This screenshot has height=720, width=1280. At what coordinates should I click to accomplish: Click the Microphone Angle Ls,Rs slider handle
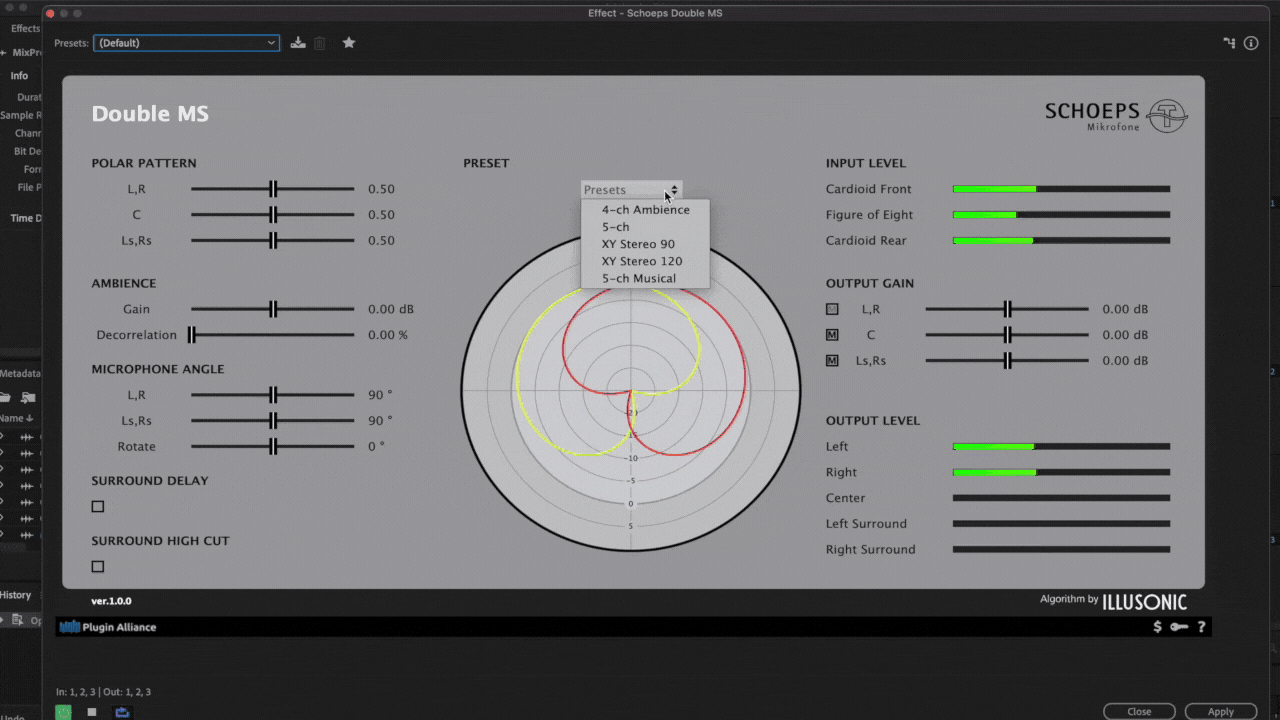[273, 421]
